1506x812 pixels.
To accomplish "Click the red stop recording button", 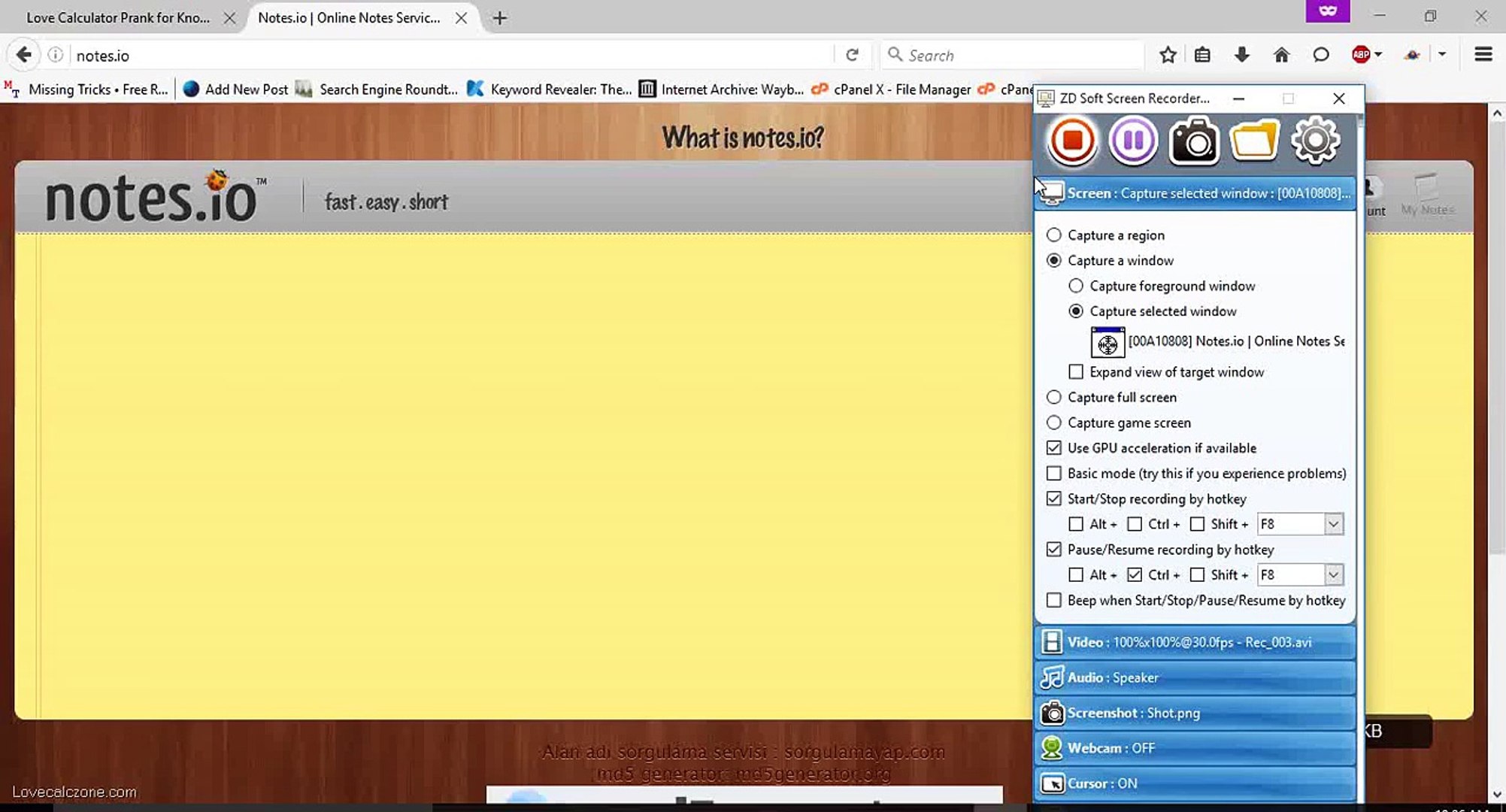I will (1072, 141).
